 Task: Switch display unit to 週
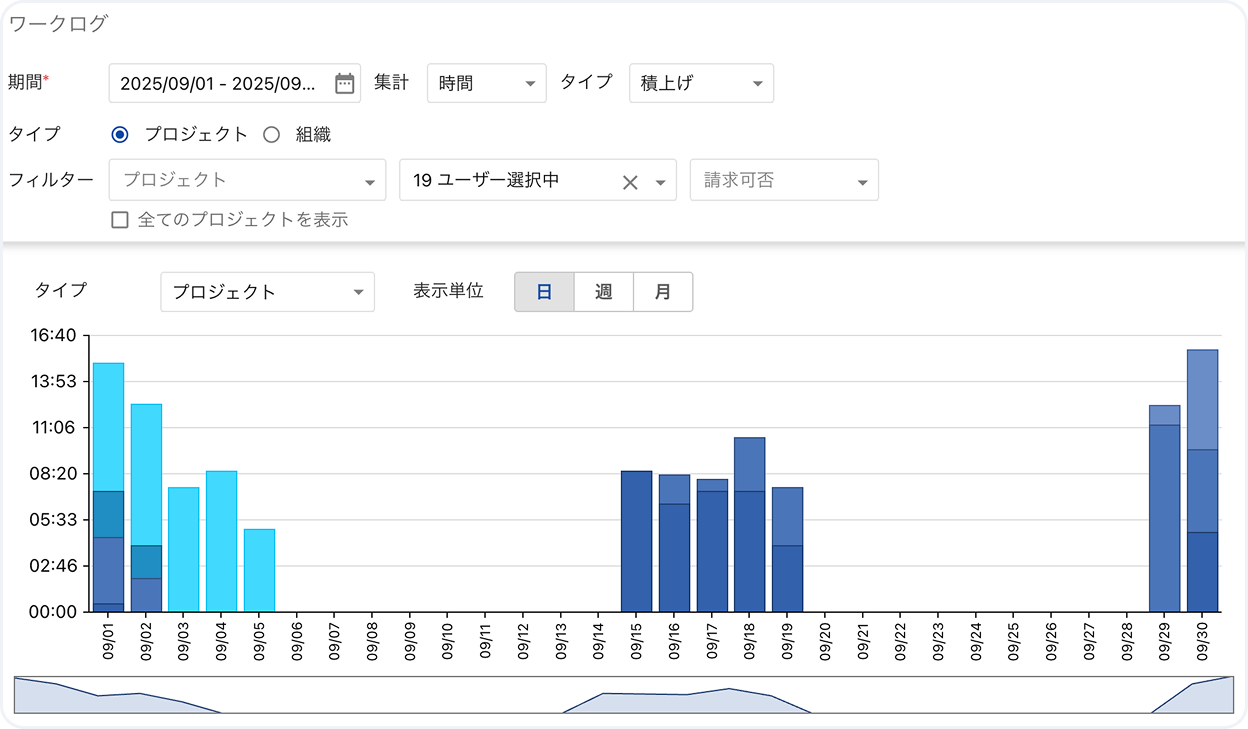[x=603, y=292]
